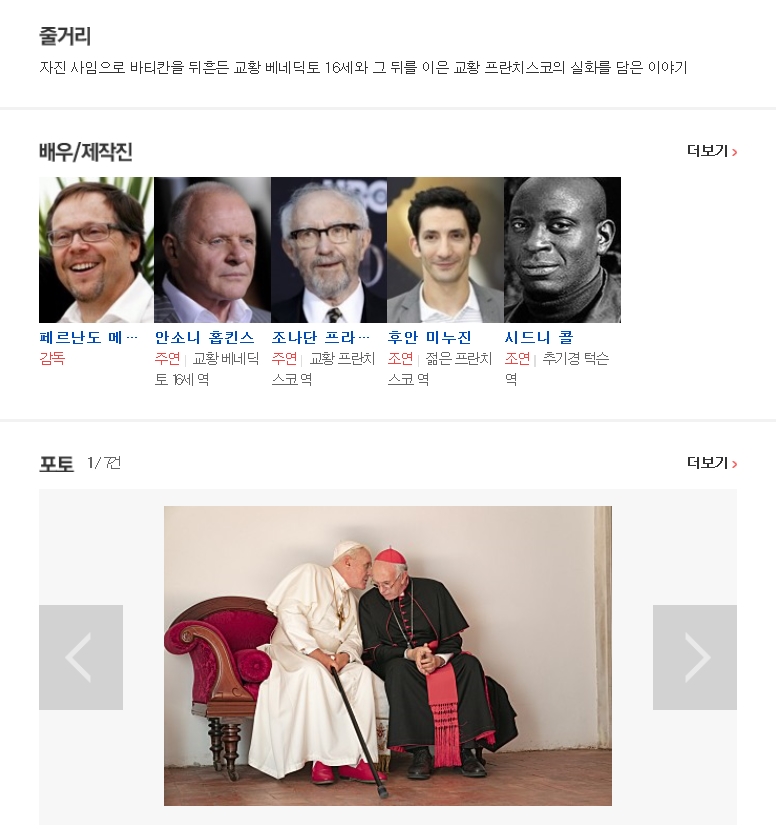Click the red chevron beside cast 더보기
Viewport: 776px width, 830px height.
(734, 152)
